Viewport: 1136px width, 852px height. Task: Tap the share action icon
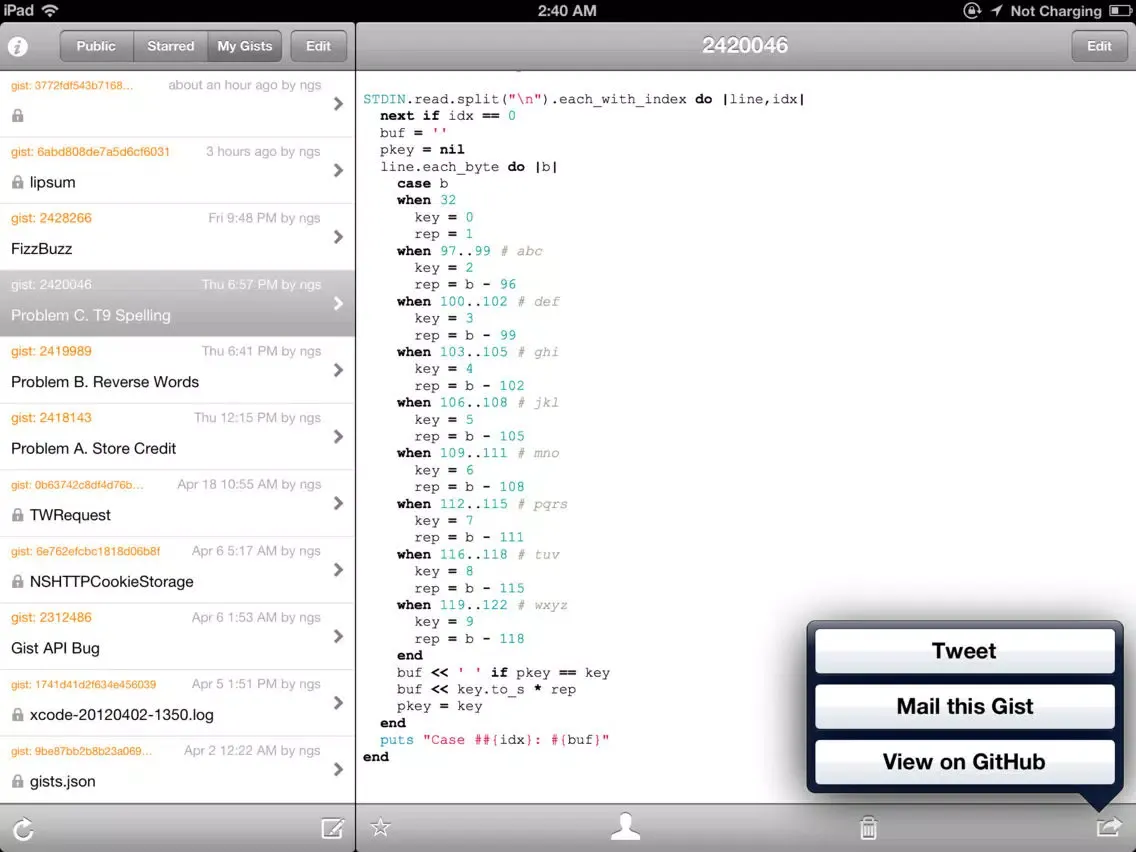pos(1109,826)
